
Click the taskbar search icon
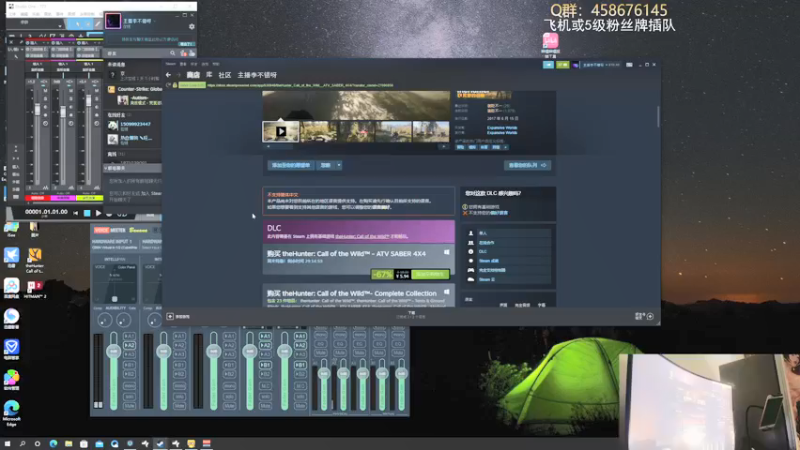(22, 444)
